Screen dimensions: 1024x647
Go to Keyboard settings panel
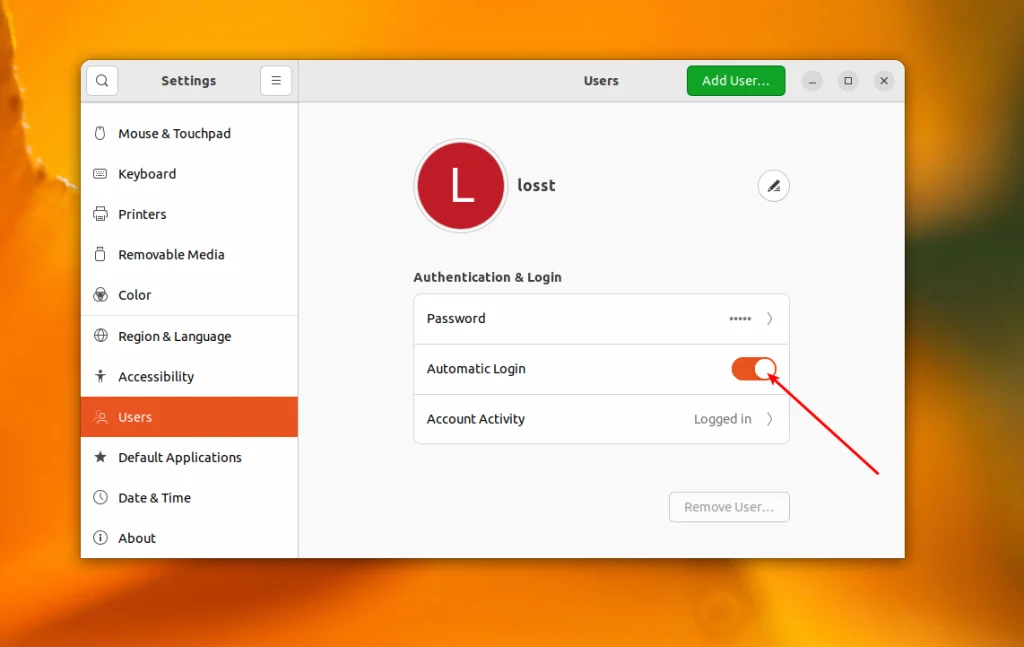[x=189, y=174]
